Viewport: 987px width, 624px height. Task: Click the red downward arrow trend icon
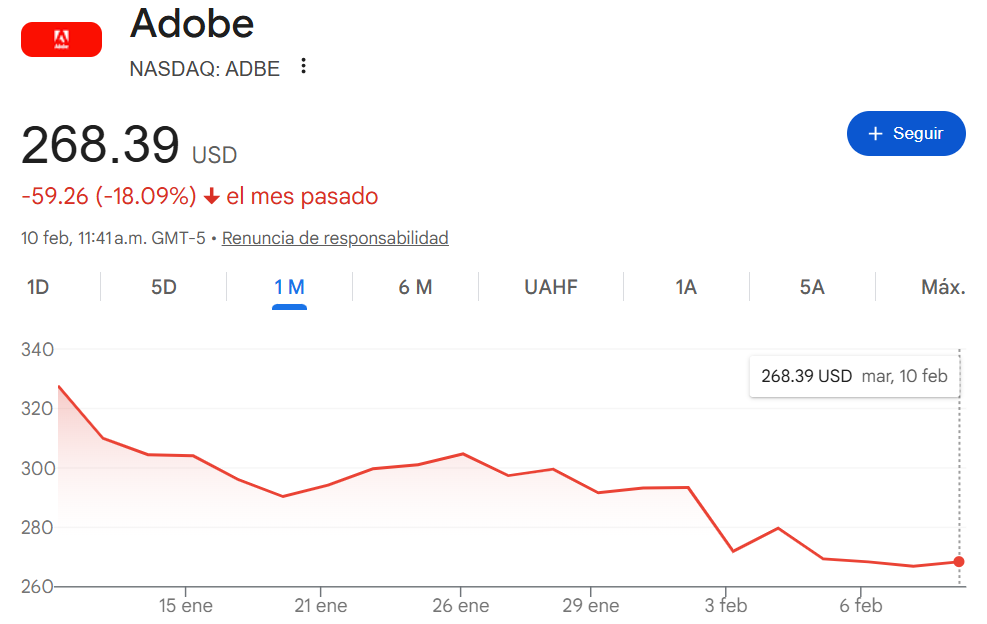tap(211, 197)
